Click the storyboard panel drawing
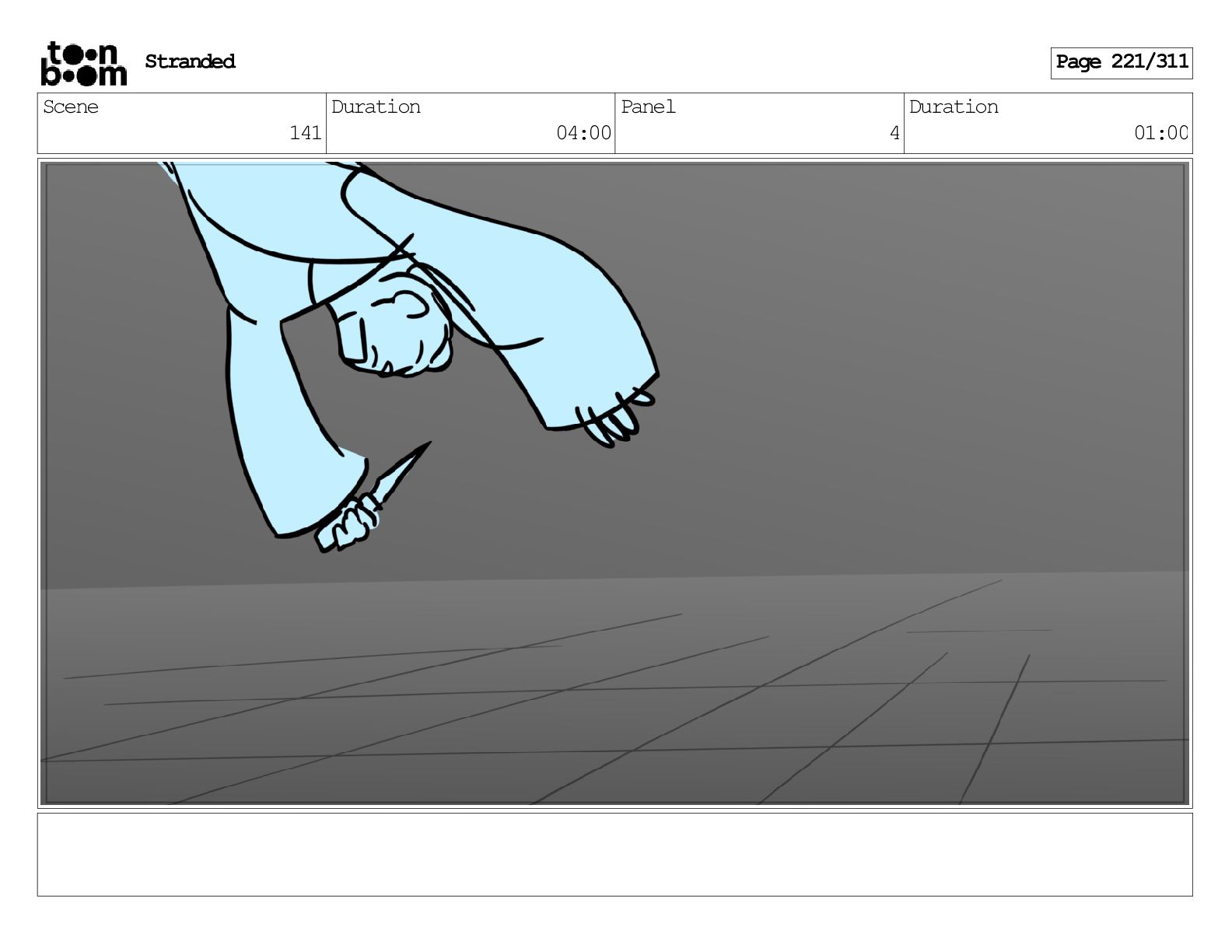This screenshot has width=1232, height=952. coord(614,483)
